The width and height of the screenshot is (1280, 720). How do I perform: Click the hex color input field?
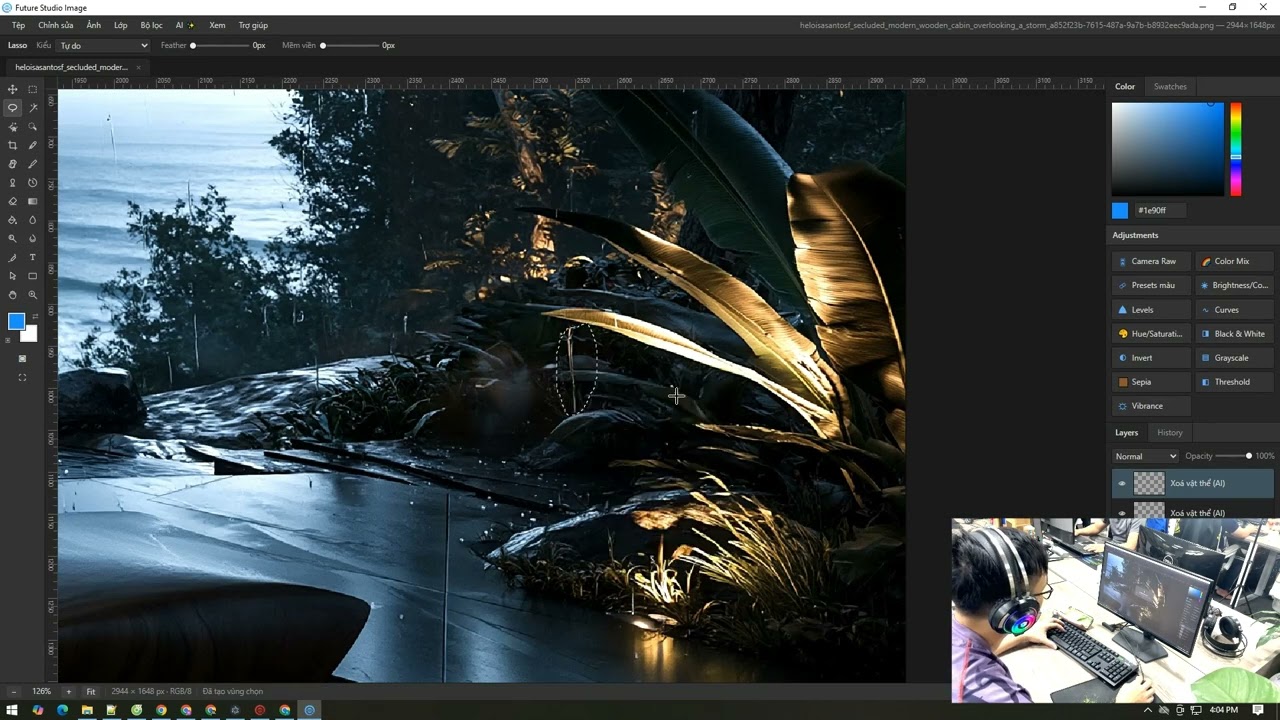(1162, 210)
